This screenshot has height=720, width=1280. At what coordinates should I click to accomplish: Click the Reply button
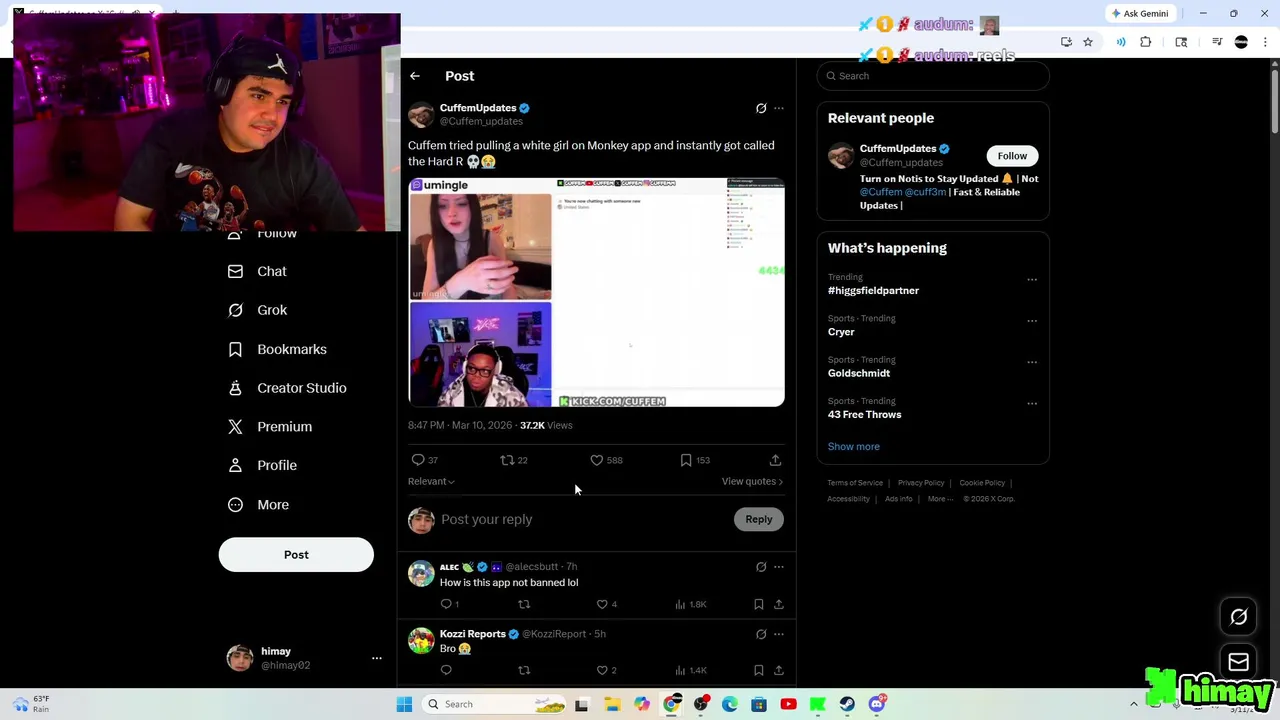coord(759,520)
